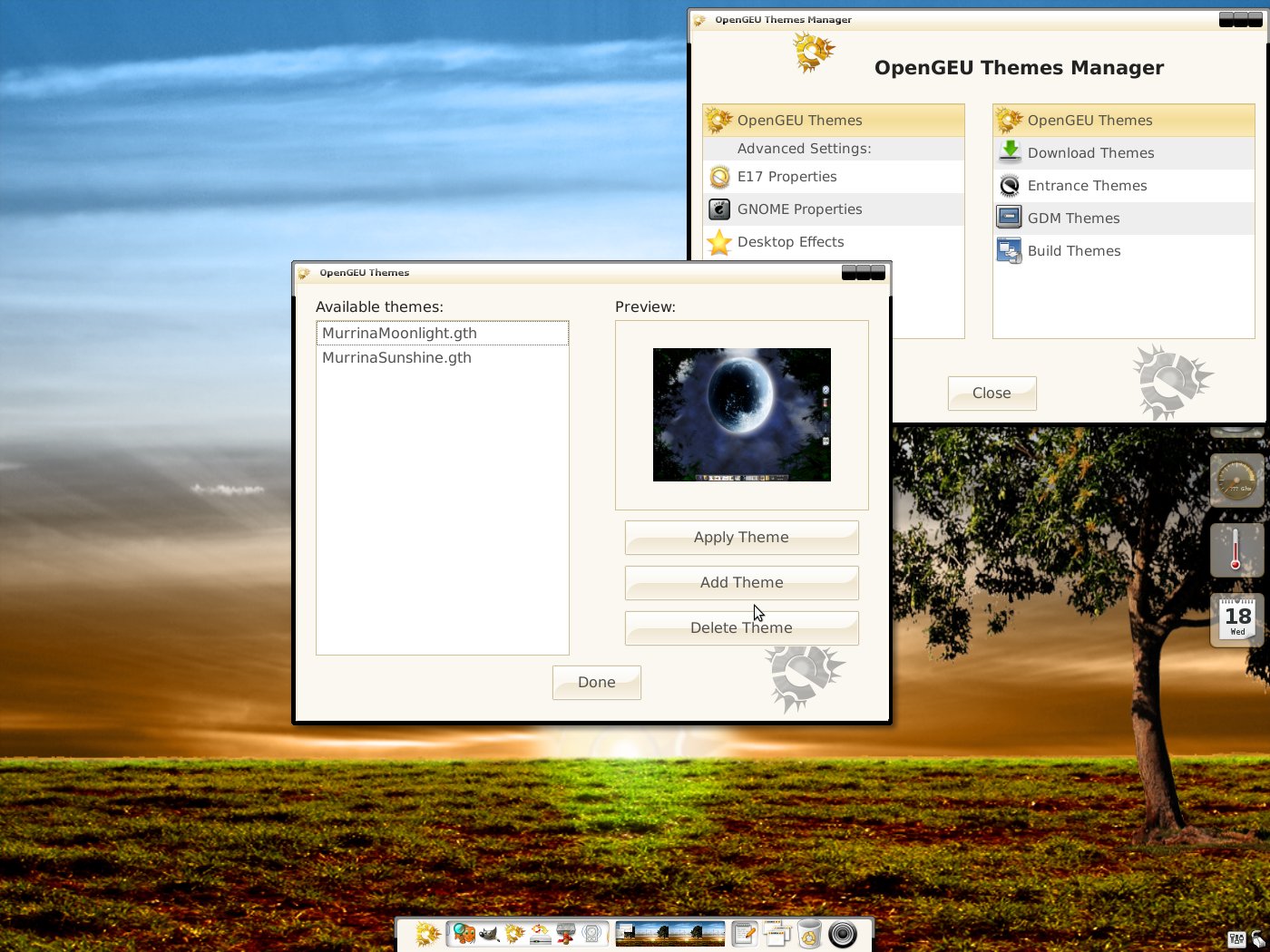Image resolution: width=1270 pixels, height=952 pixels.
Task: Launch GIMP from the dock
Action: point(489,933)
